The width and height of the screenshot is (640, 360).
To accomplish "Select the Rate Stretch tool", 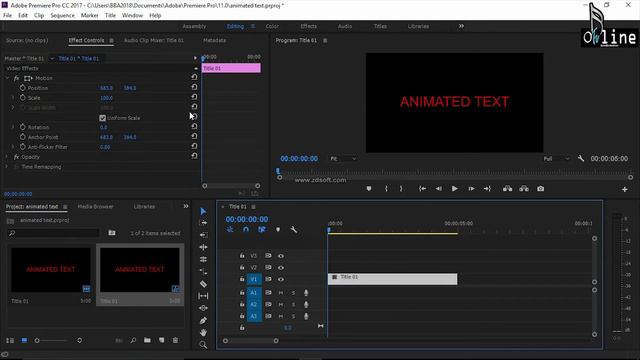I will pos(203,259).
